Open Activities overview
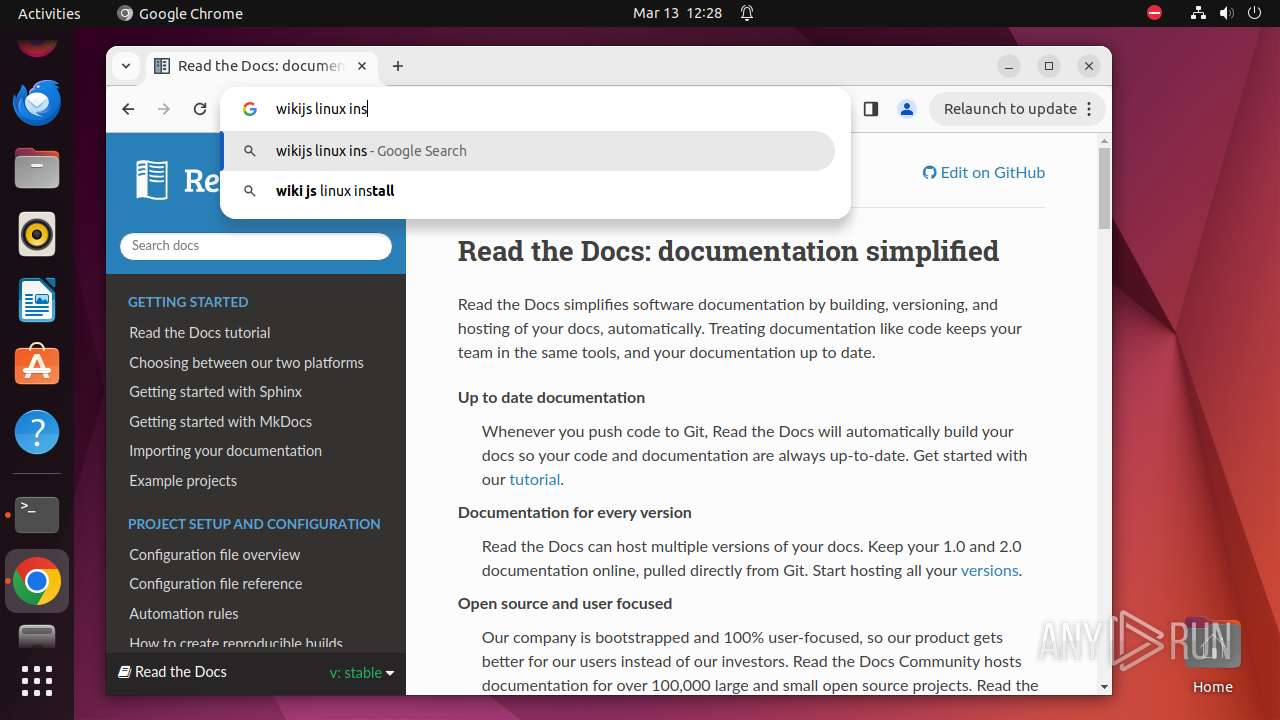1280x720 pixels. coord(49,13)
